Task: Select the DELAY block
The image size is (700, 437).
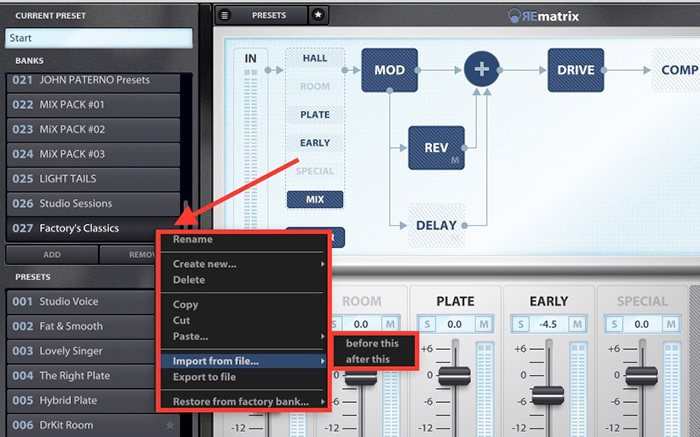Action: click(436, 225)
